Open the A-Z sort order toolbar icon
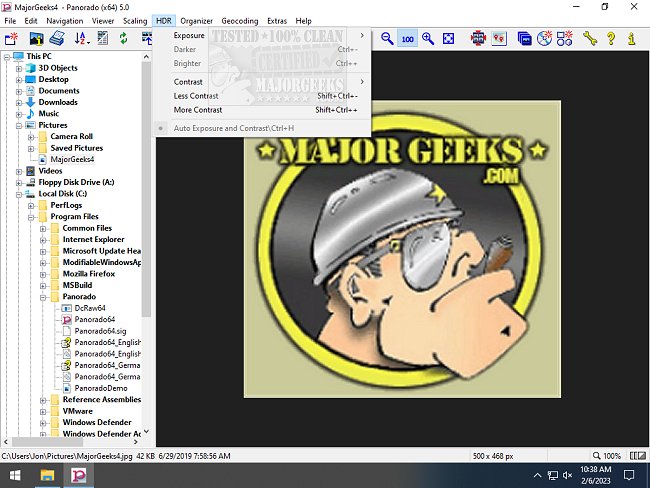This screenshot has height=488, width=650. [82, 39]
